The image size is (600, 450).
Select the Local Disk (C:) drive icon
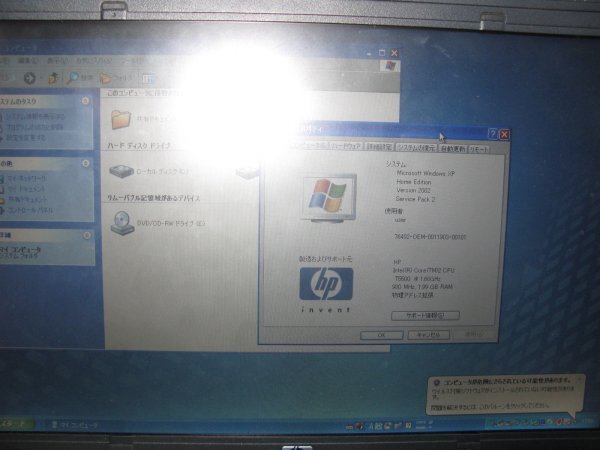tap(121, 171)
